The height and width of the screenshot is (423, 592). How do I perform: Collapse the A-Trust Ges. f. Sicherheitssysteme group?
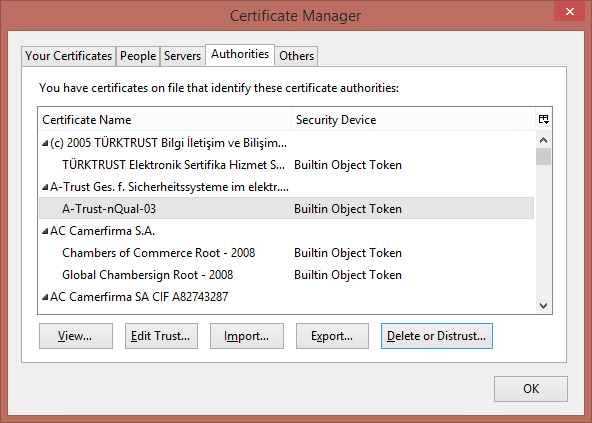(x=45, y=187)
